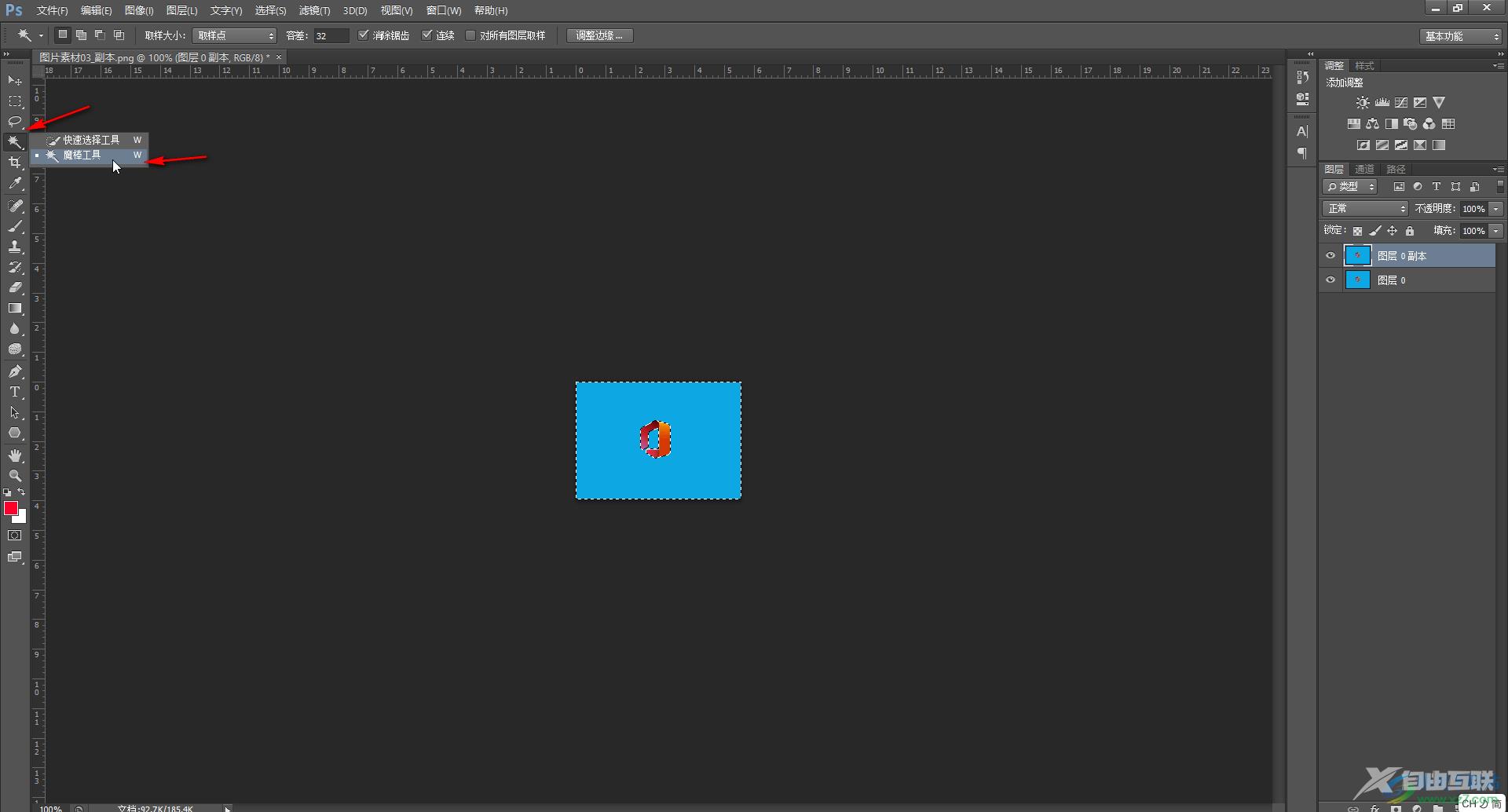The image size is (1508, 812).
Task: Open the 滤镜(T) menu
Action: click(314, 11)
